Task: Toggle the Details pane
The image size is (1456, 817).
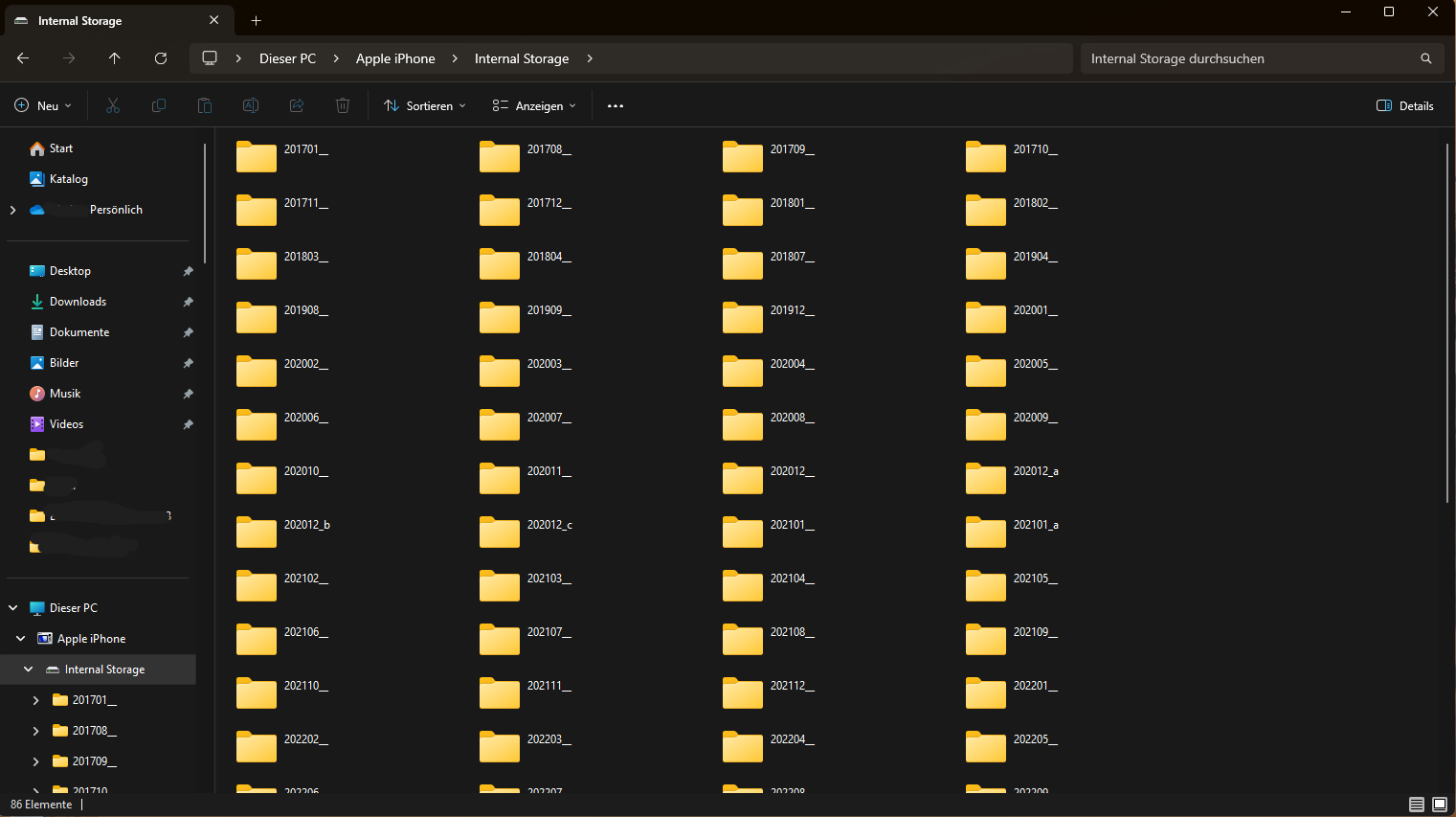Action: 1404,106
